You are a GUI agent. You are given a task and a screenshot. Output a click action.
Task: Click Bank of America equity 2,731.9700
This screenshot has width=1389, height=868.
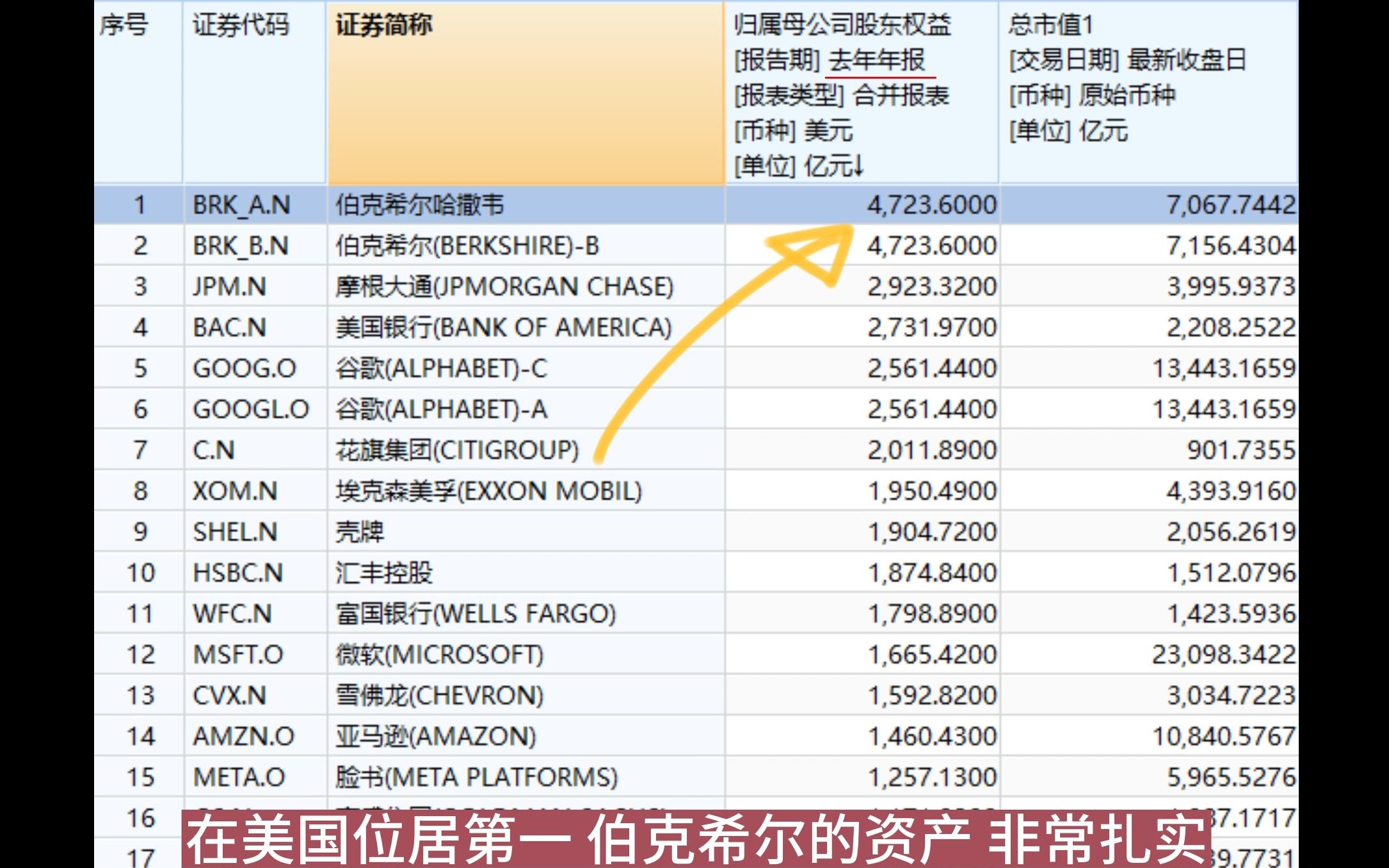tap(932, 328)
